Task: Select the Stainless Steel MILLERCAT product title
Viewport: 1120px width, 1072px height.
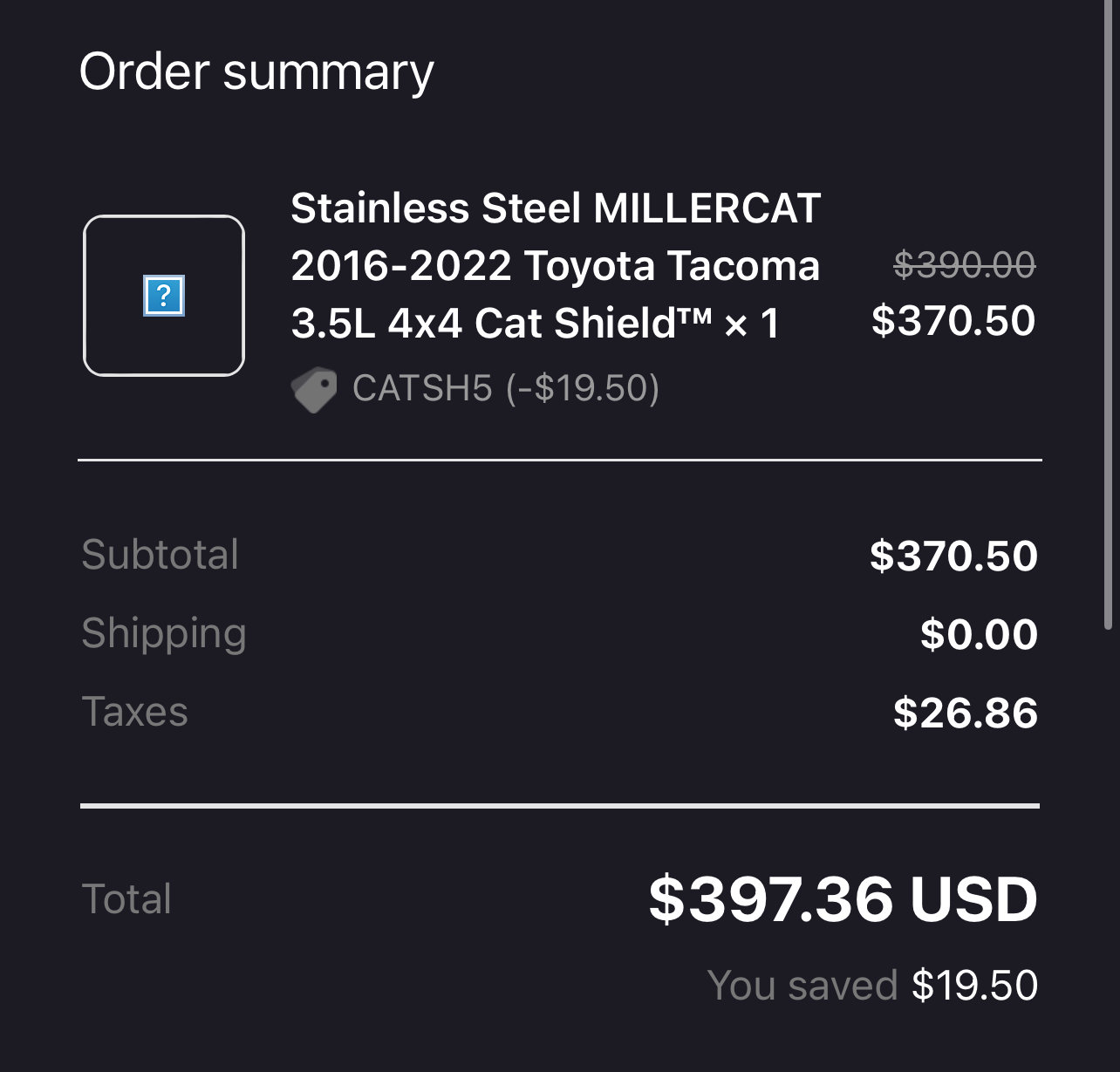Action: (556, 265)
